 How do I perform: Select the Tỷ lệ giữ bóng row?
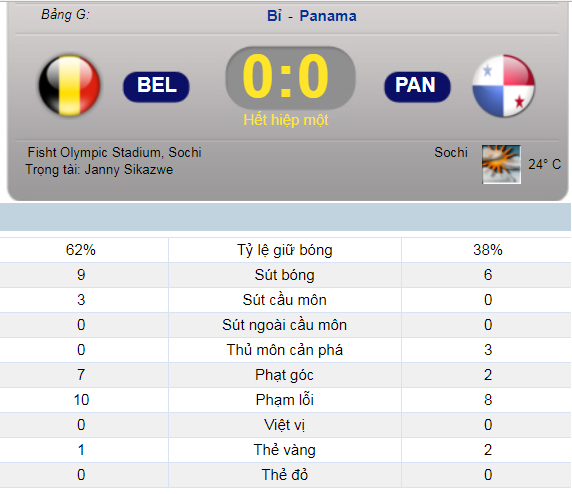285,250
